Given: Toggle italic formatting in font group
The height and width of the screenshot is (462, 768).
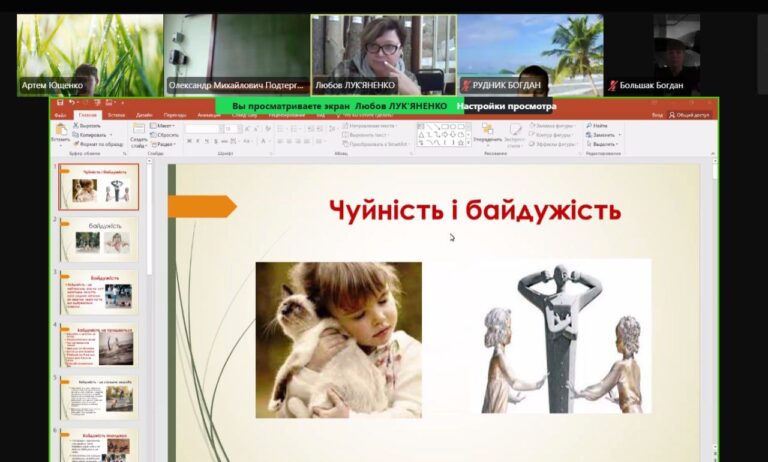Looking at the screenshot, I should click(198, 142).
